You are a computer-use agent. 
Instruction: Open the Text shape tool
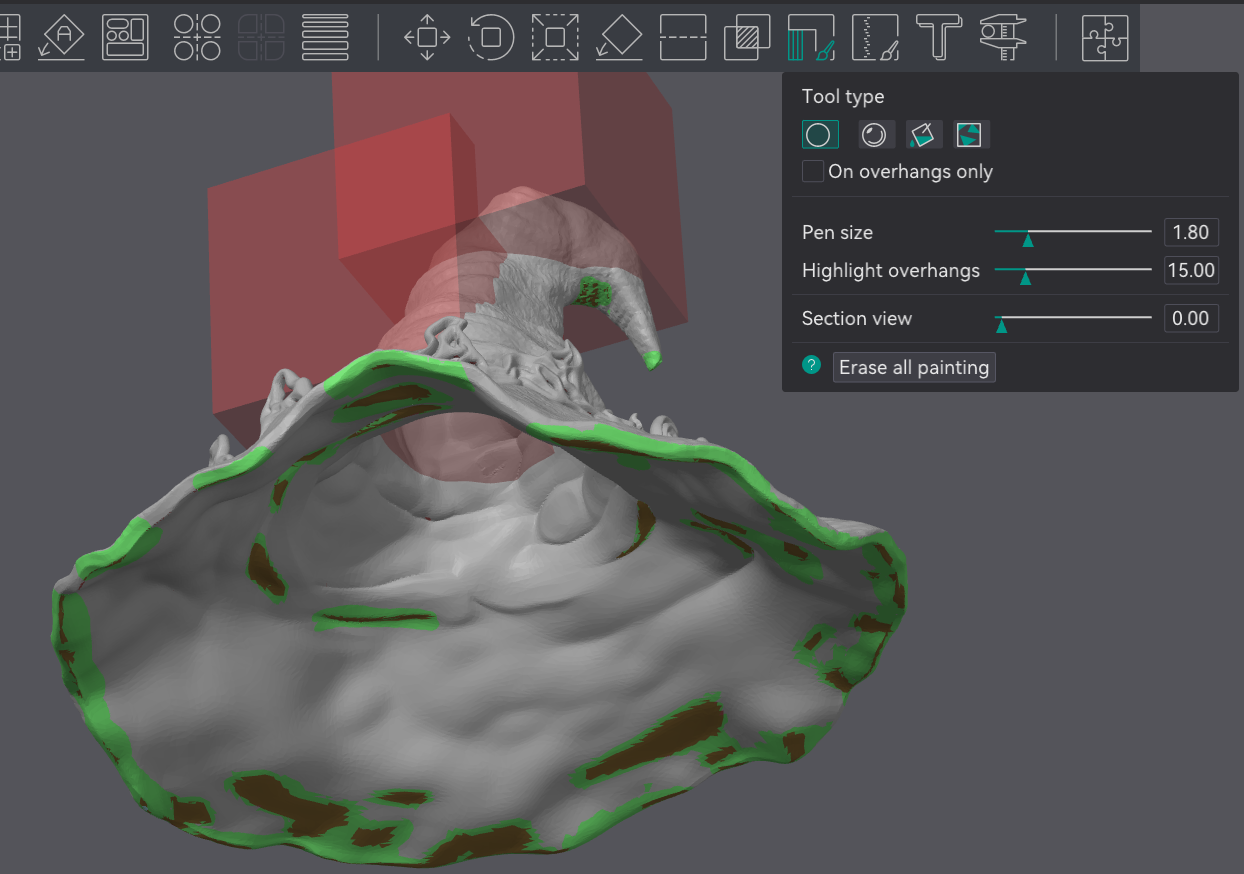click(939, 37)
